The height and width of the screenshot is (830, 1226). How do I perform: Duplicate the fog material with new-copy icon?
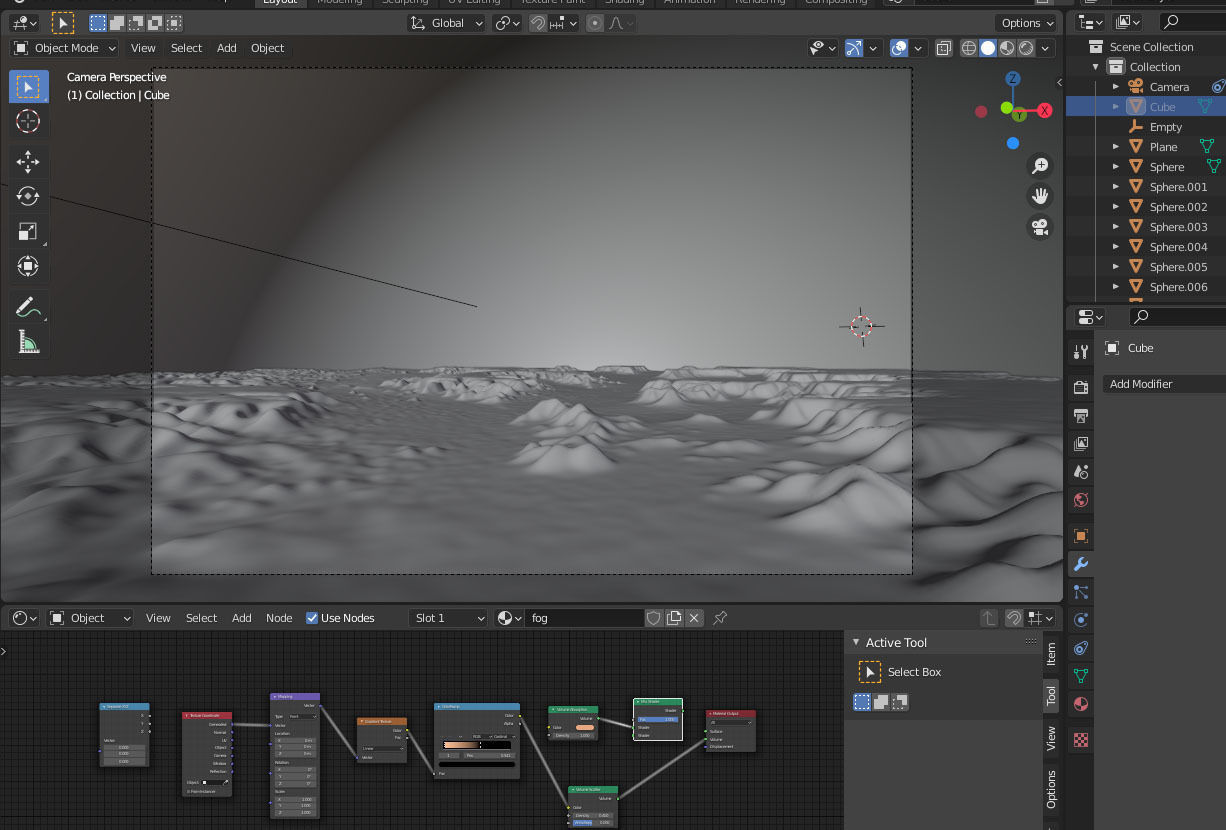click(x=675, y=618)
